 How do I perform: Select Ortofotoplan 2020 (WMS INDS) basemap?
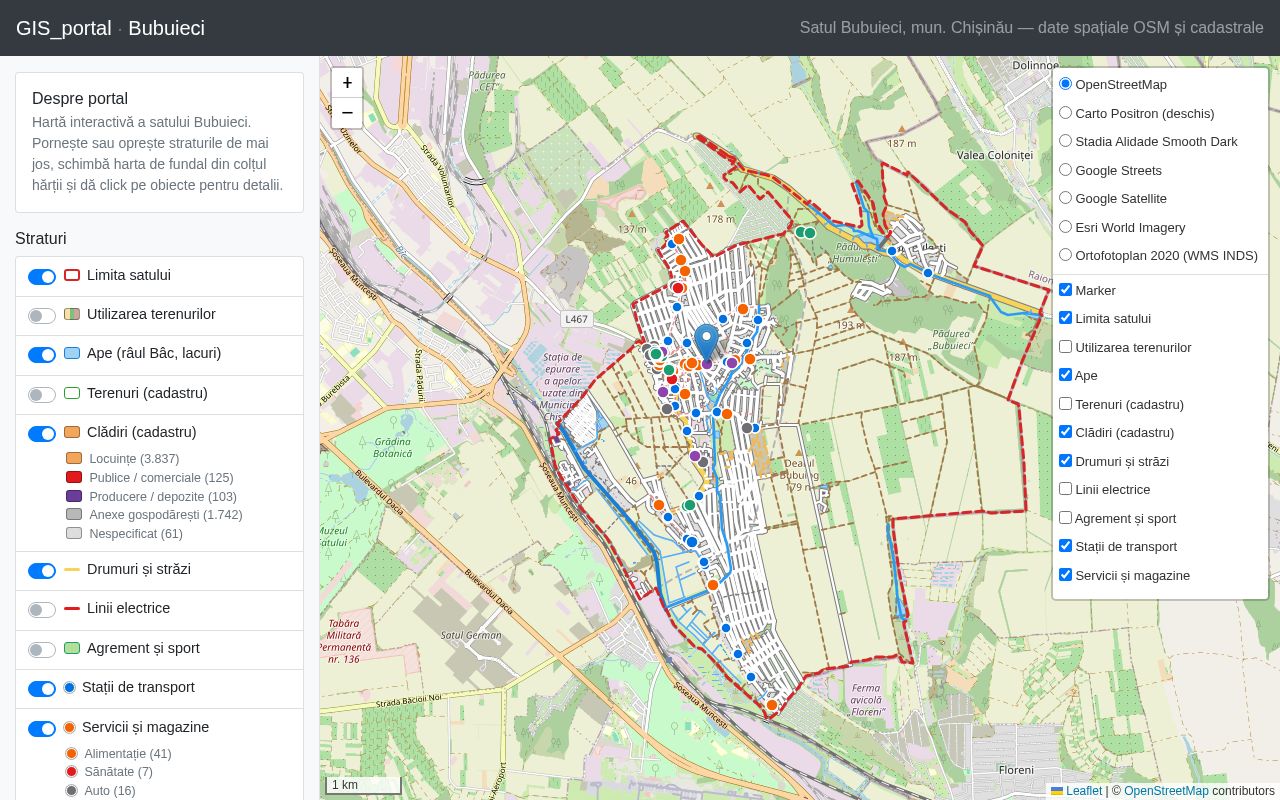(1065, 255)
